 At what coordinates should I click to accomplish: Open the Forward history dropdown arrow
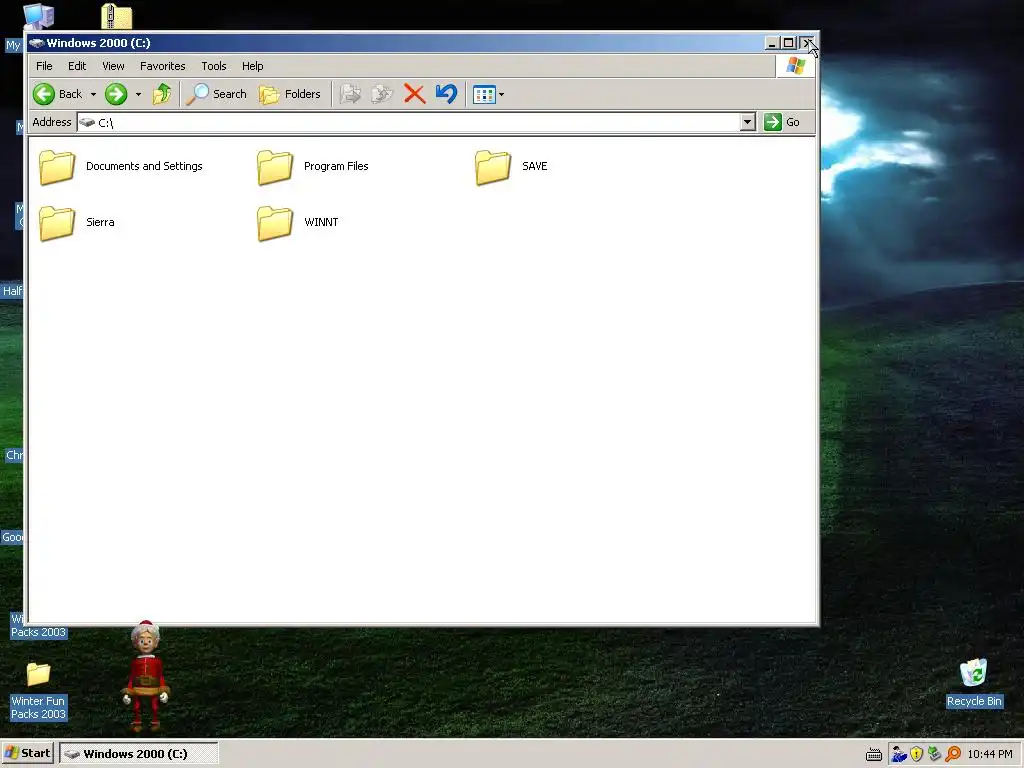(x=138, y=95)
